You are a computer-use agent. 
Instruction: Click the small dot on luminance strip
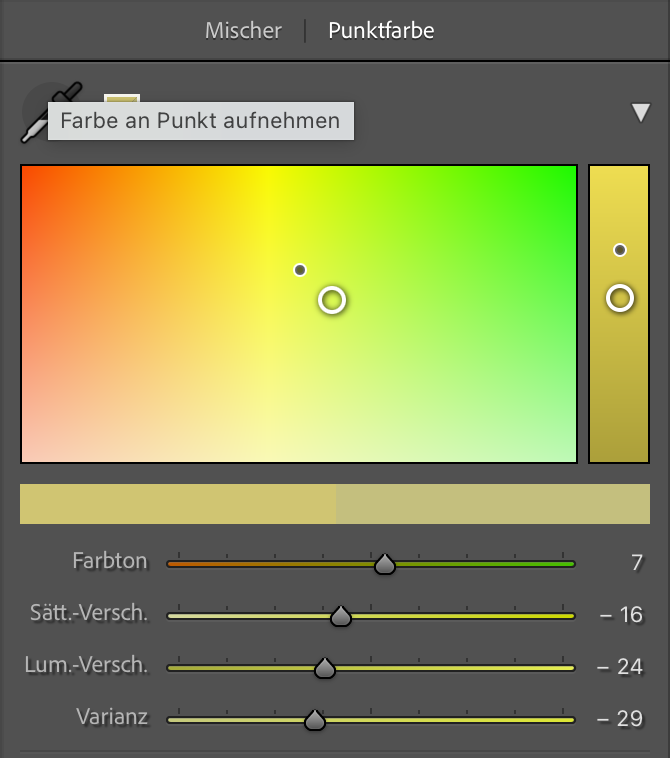[620, 250]
